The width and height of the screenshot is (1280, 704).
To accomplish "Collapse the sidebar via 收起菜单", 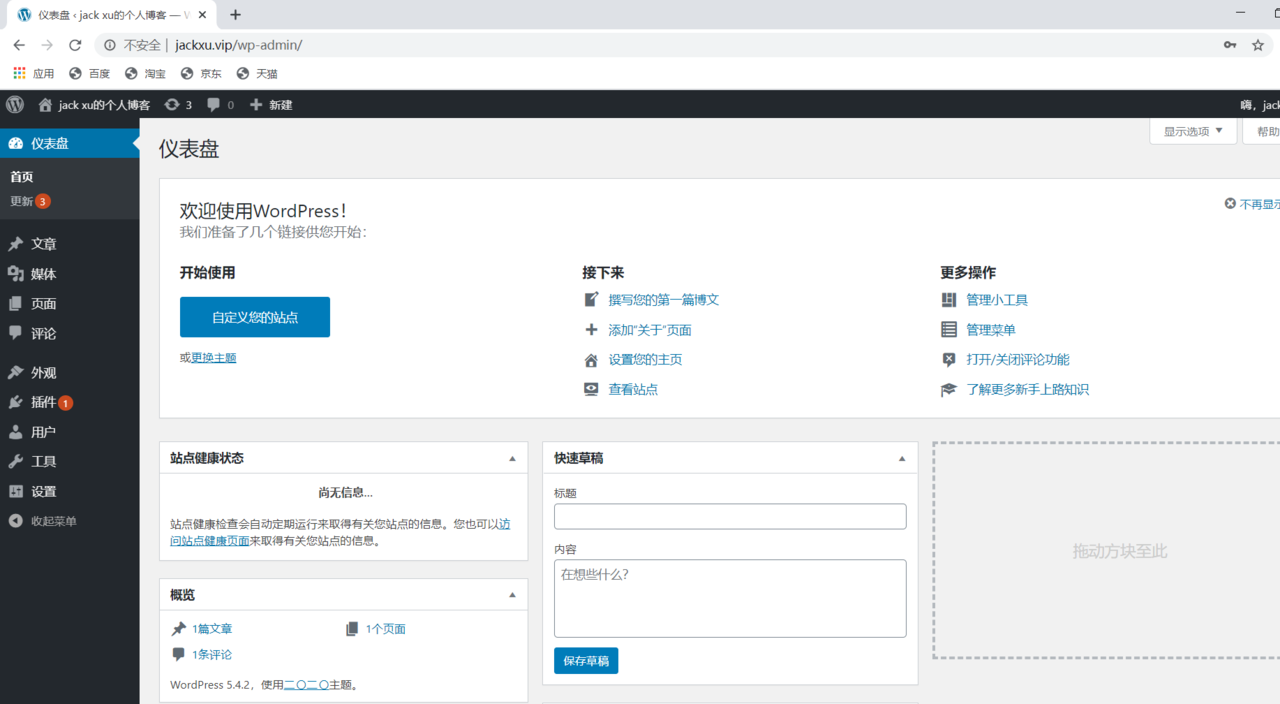I will click(54, 521).
